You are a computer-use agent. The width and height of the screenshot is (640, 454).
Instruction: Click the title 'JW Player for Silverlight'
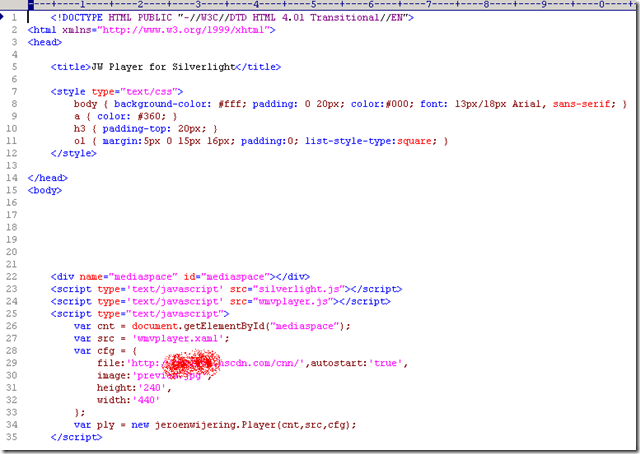(166, 67)
